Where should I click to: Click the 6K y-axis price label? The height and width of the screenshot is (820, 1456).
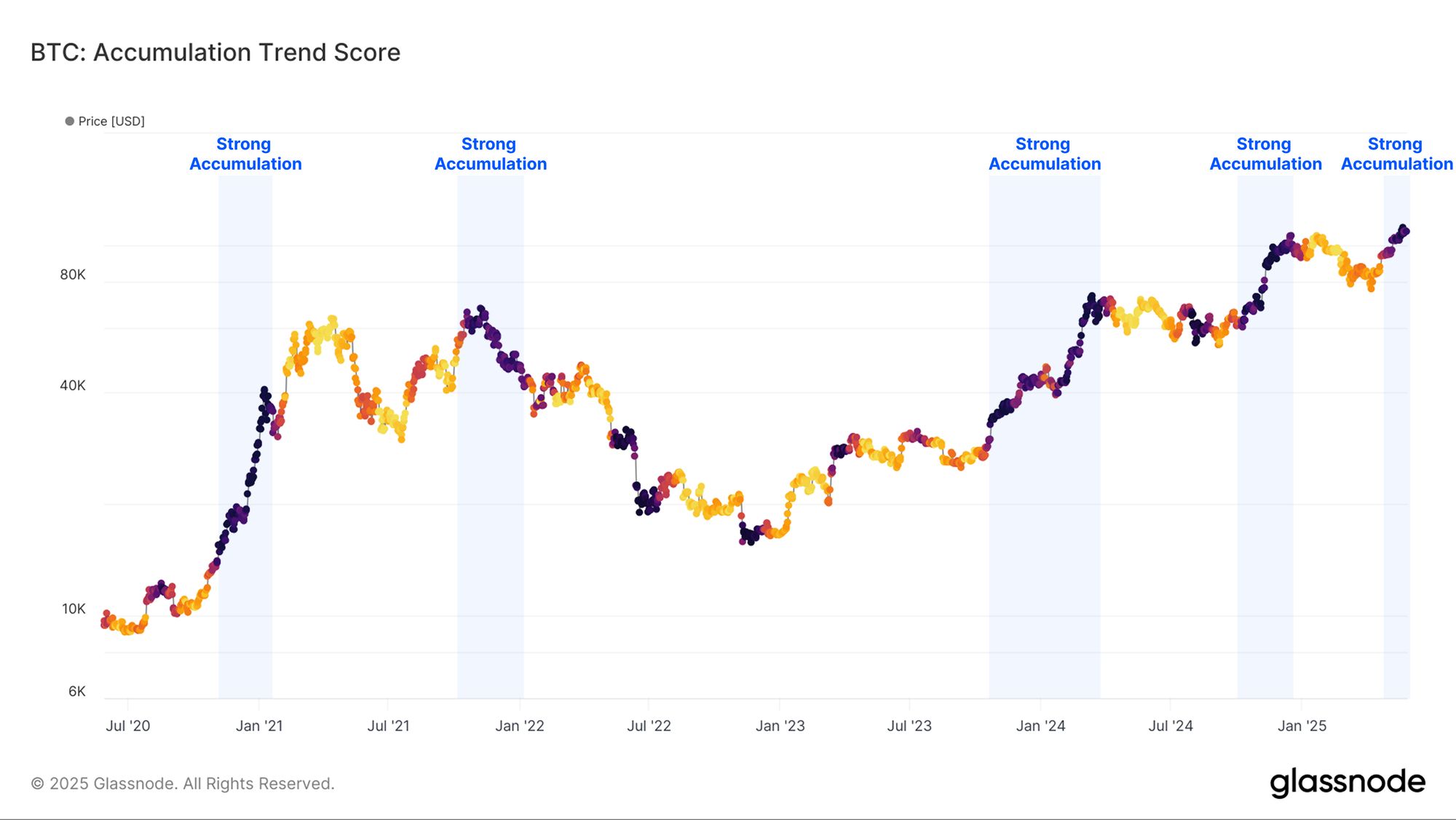click(x=77, y=691)
